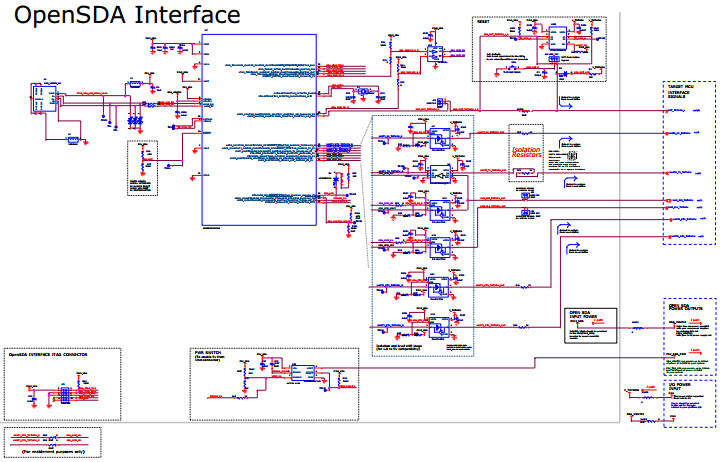Click the "OPEN SDA POWER OUTPUTS" heading
This screenshot has height=462, width=721.
688,309
